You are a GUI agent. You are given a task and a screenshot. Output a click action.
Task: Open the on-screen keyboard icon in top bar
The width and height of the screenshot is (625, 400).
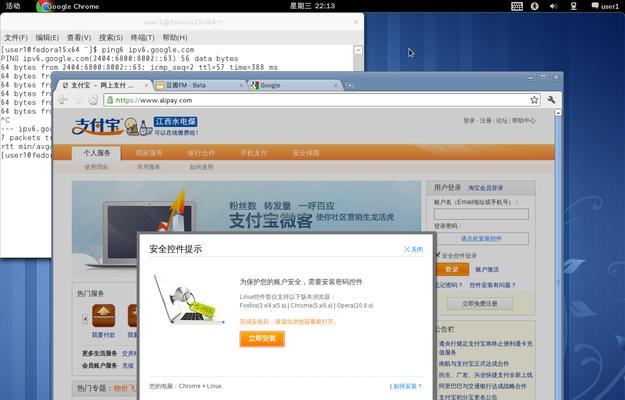pyautogui.click(x=517, y=6)
